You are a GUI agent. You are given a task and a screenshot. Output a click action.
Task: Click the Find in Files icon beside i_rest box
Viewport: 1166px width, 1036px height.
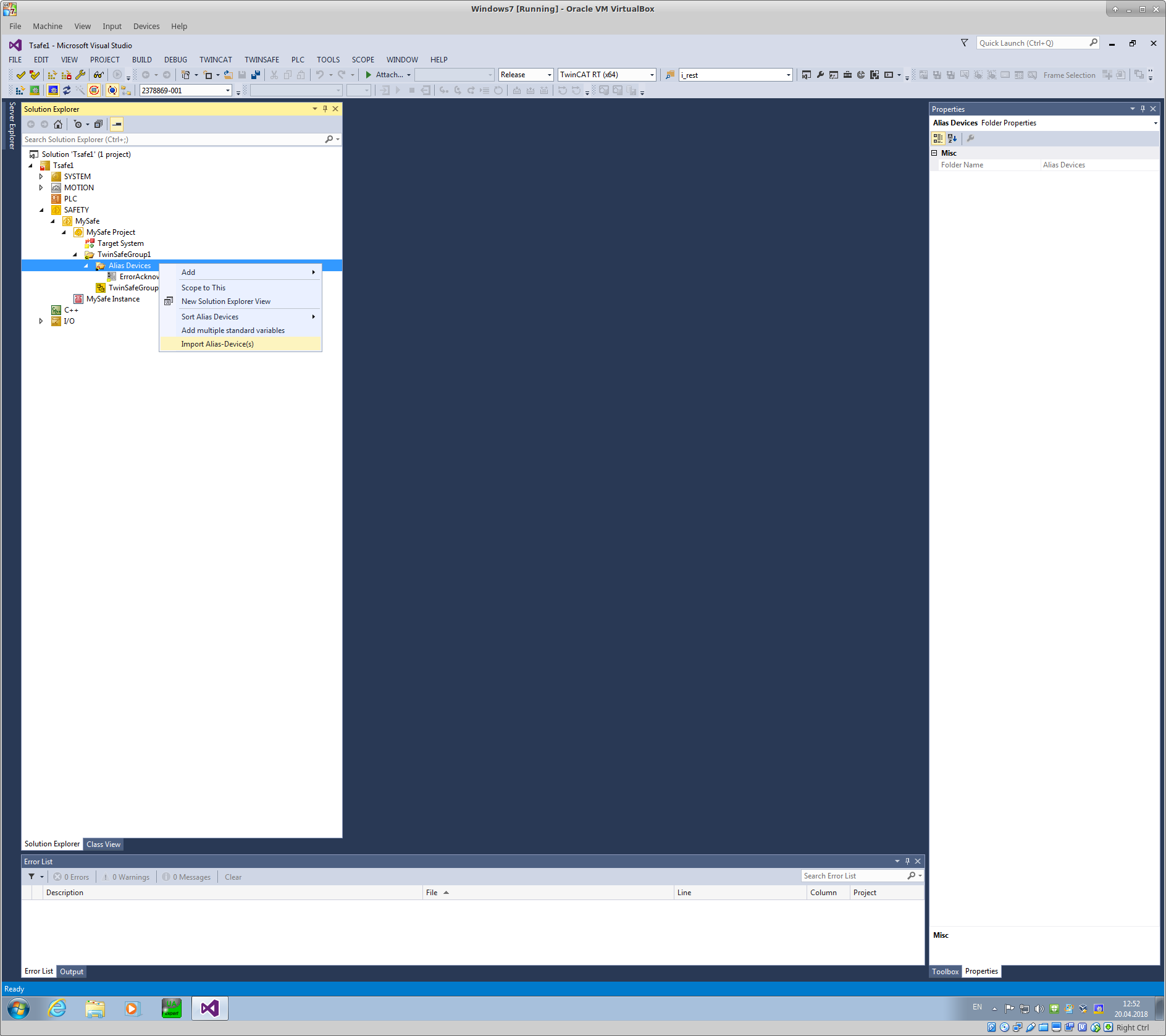click(x=669, y=75)
